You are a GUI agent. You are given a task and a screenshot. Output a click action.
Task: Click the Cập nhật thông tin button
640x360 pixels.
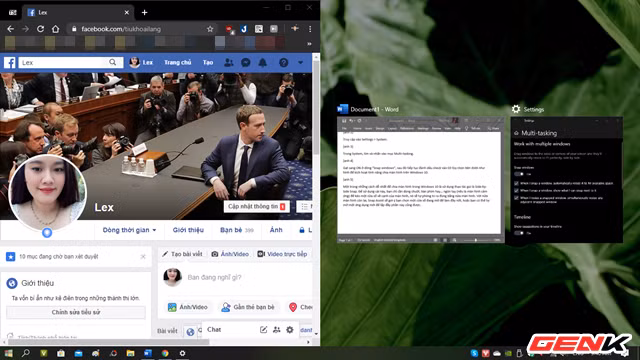click(257, 207)
